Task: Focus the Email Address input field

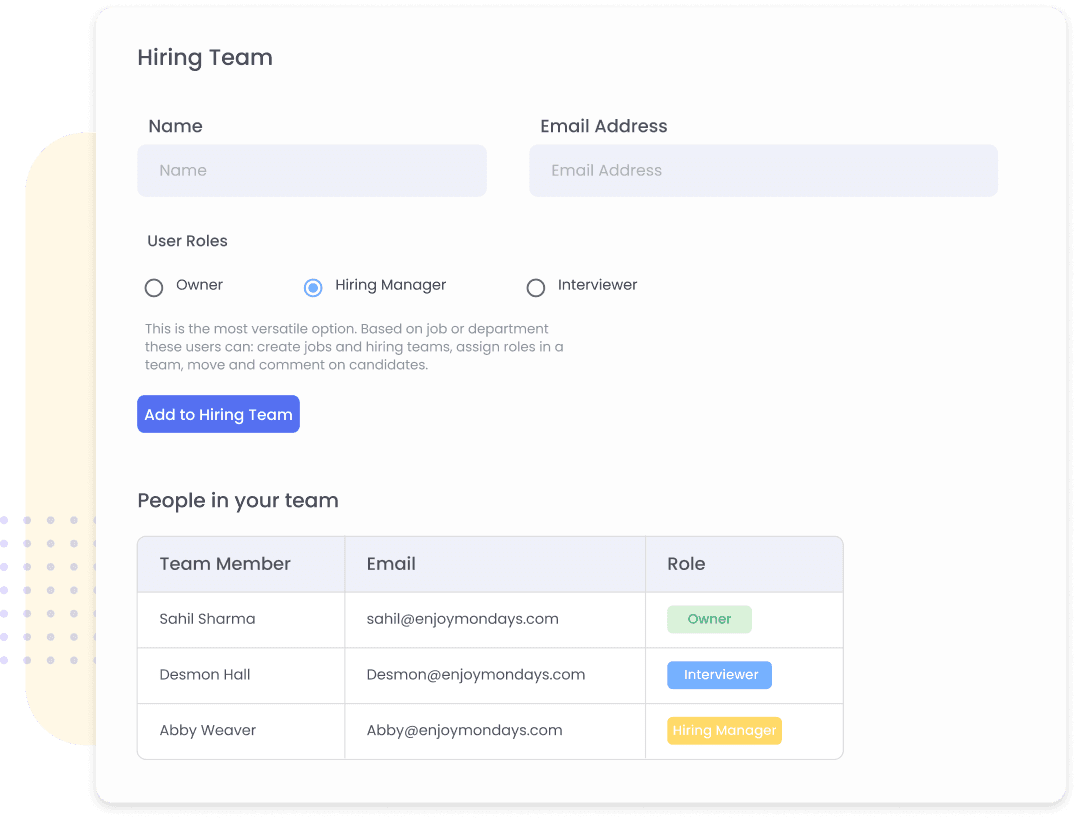Action: pyautogui.click(x=763, y=171)
